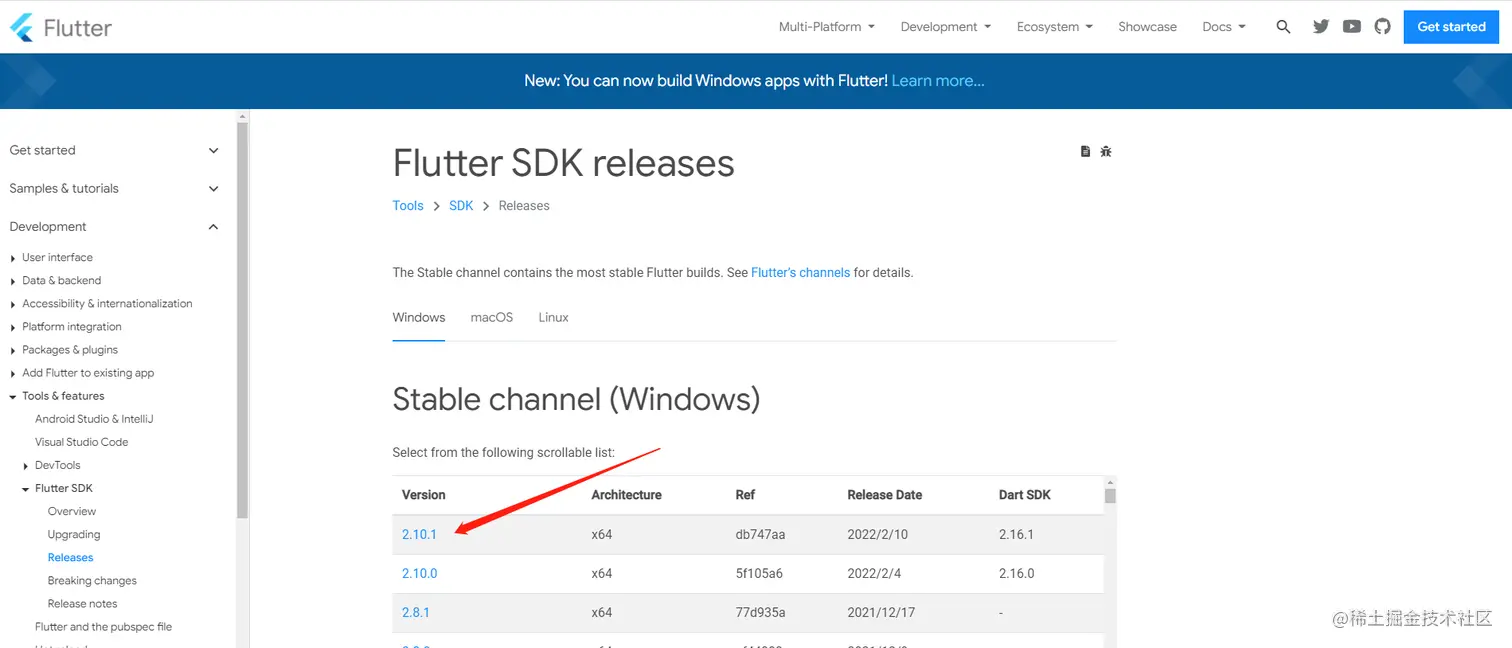The width and height of the screenshot is (1512, 648).
Task: Click the 2021/12/17 release date
Action: (882, 612)
